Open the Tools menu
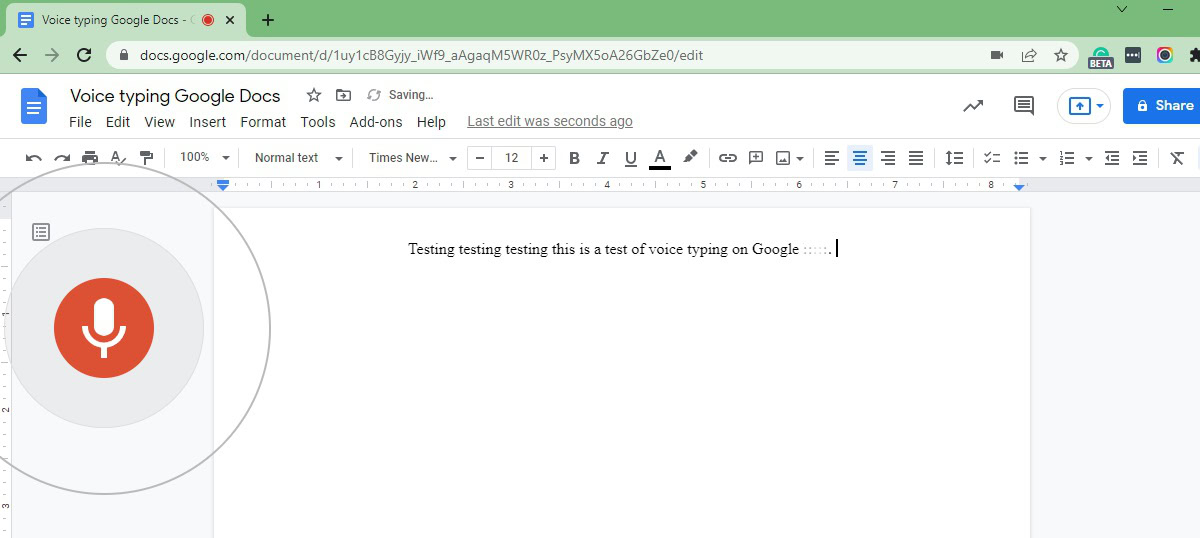The width and height of the screenshot is (1200, 538). [317, 122]
